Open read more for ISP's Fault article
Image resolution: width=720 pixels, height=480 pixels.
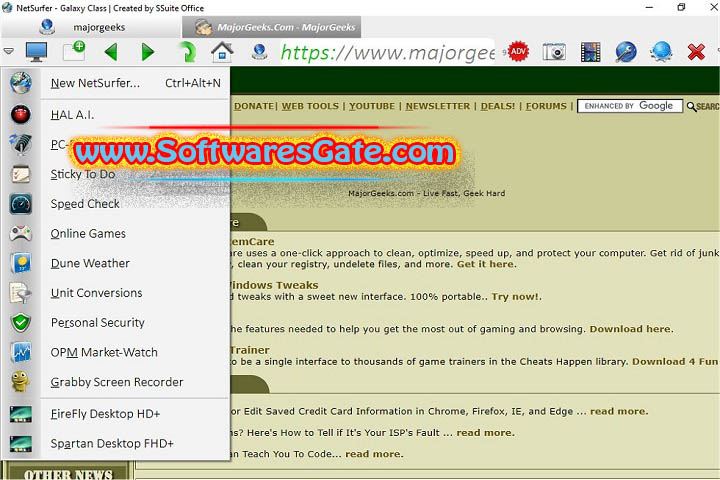click(x=485, y=433)
